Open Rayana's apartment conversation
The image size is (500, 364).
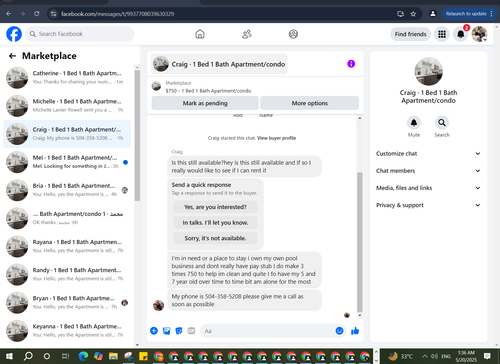point(67,246)
